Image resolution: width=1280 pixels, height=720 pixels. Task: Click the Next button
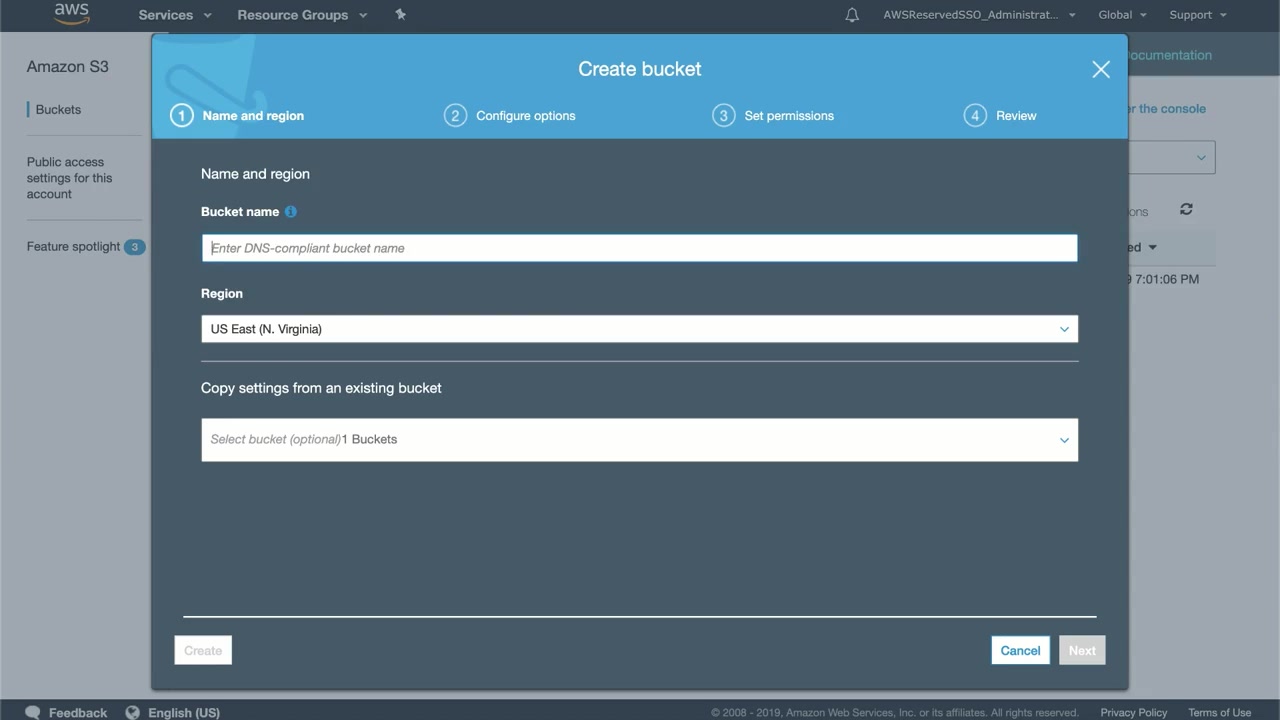point(1082,651)
